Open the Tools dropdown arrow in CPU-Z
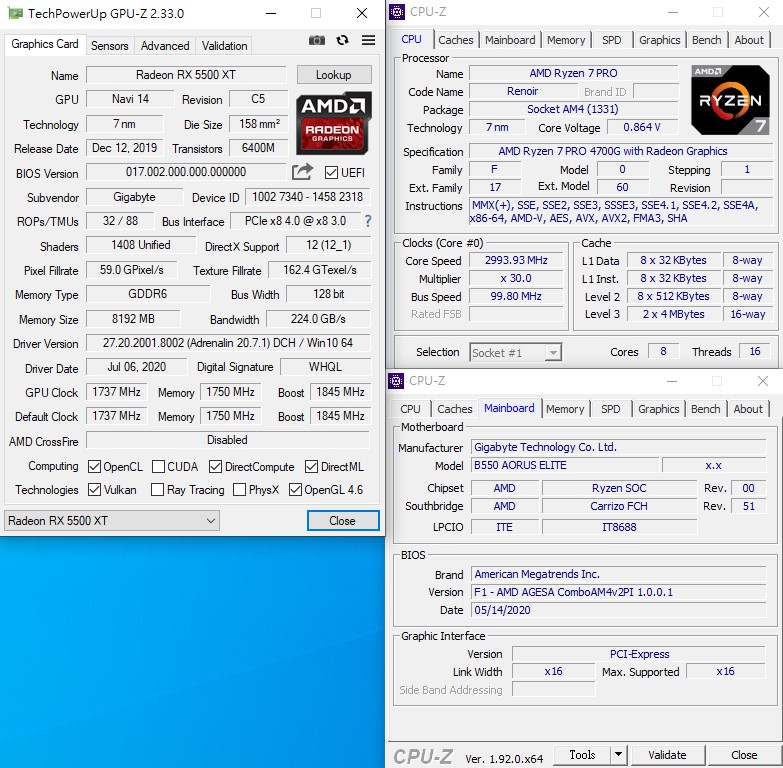 pos(618,755)
